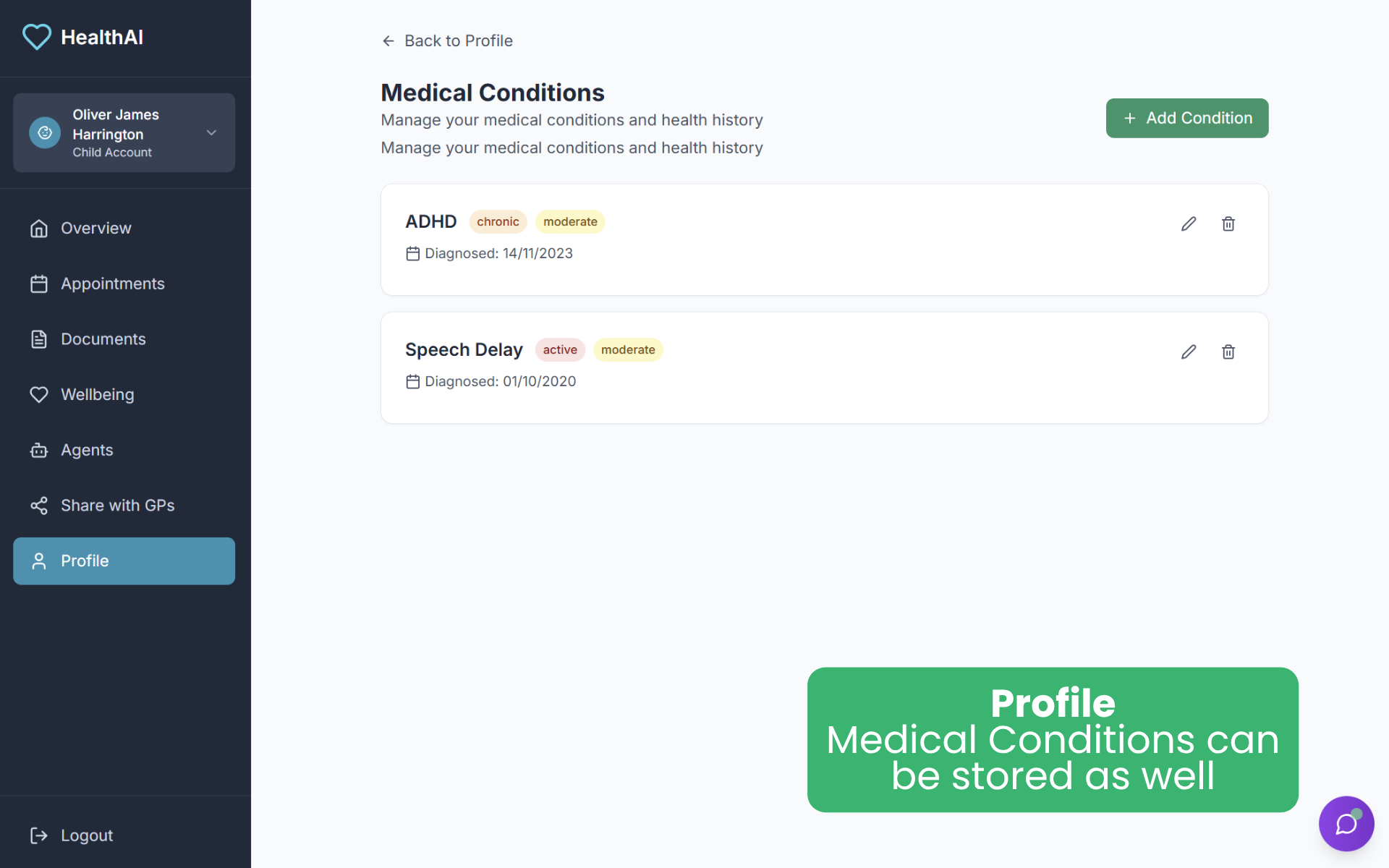Screen dimensions: 1389x868
Task: Open the Overview menu item
Action: coord(95,229)
